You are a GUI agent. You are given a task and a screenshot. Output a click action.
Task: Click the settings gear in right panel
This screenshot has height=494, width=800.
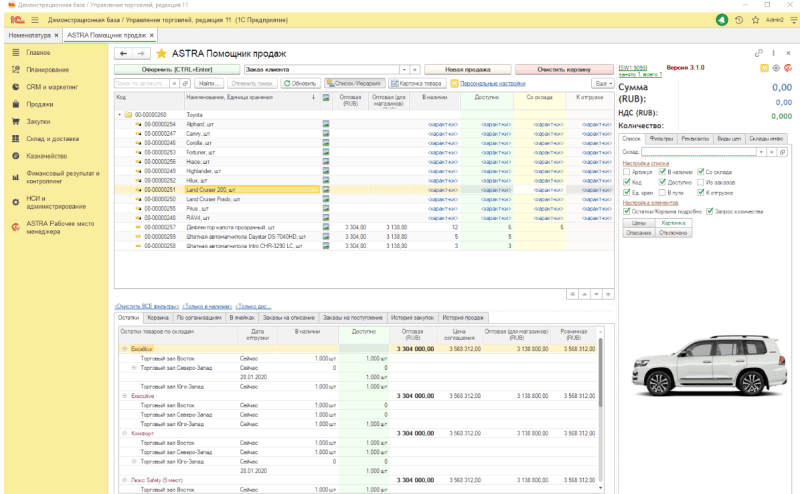click(774, 67)
